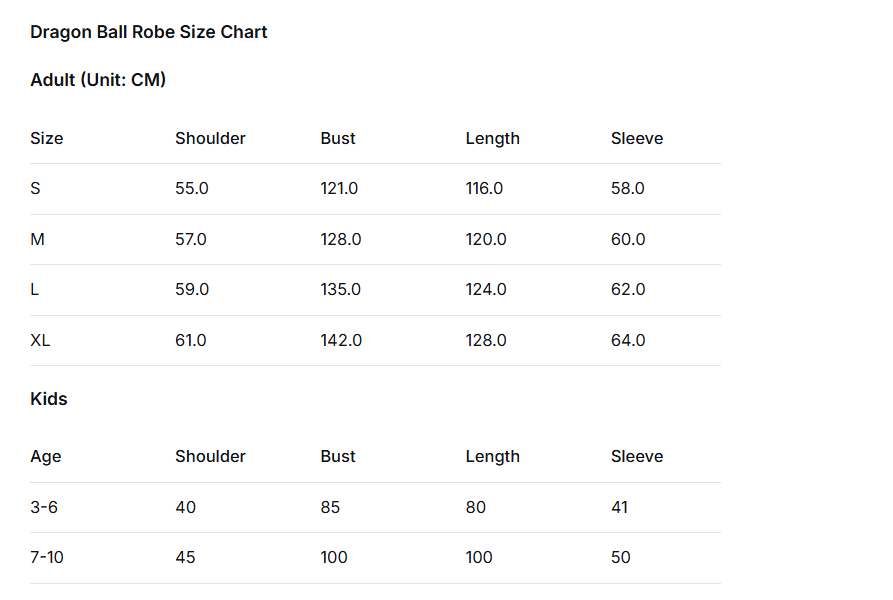Select the size M row label
The width and height of the screenshot is (893, 600).
(38, 240)
